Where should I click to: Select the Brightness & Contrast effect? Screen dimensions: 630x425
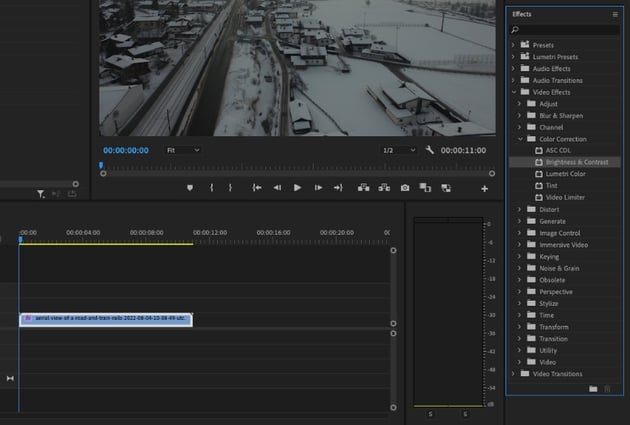point(565,162)
